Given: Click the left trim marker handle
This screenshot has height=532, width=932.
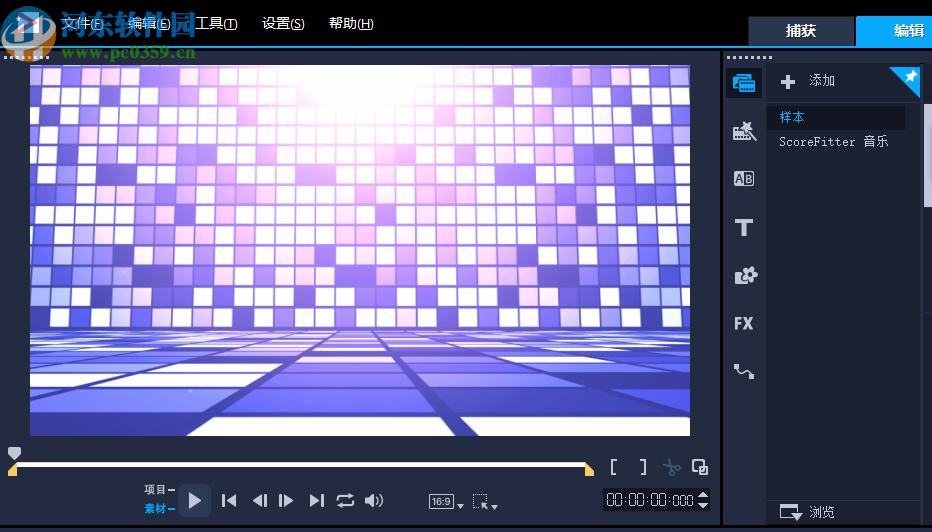Looking at the screenshot, I should pyautogui.click(x=12, y=470).
